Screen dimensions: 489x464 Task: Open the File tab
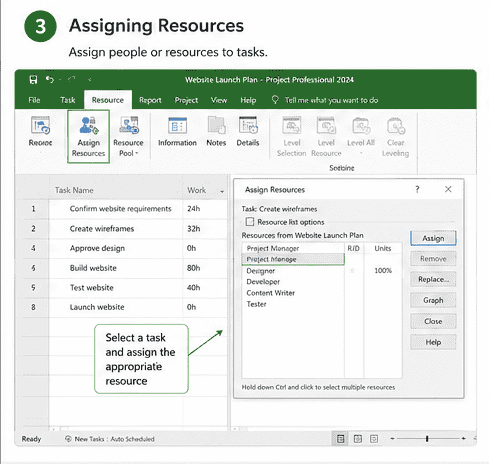pos(34,100)
